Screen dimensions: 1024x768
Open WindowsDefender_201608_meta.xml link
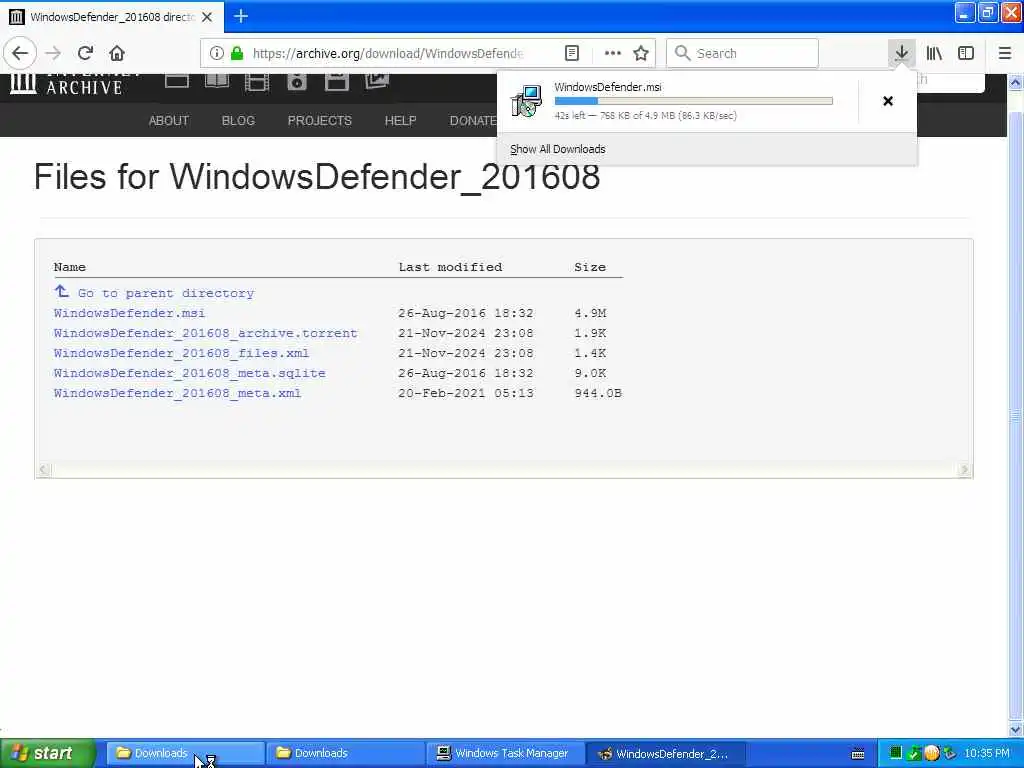[178, 393]
